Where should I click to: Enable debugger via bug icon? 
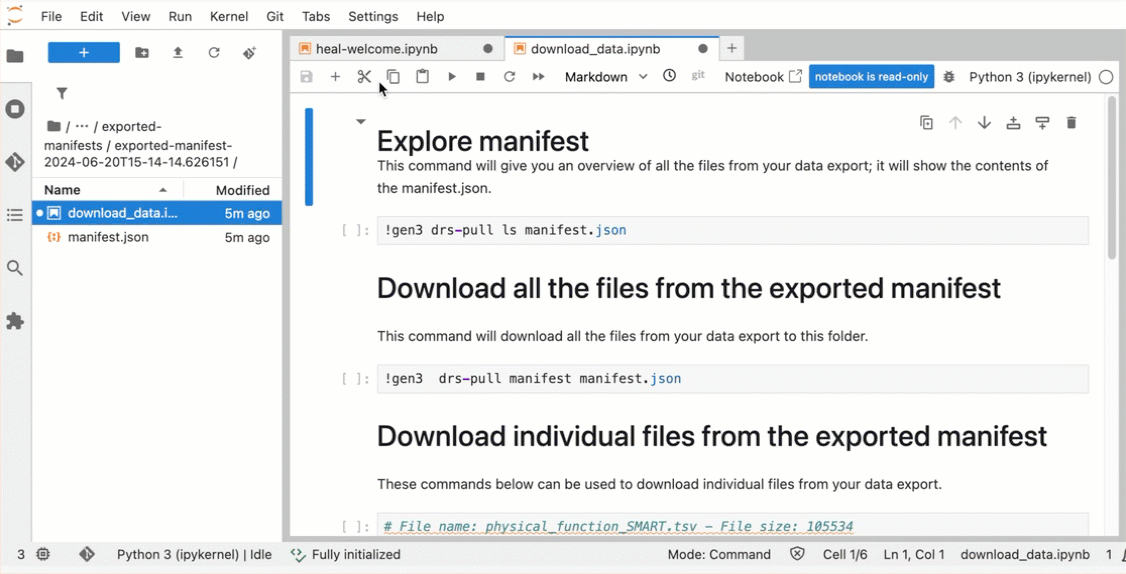(x=949, y=77)
